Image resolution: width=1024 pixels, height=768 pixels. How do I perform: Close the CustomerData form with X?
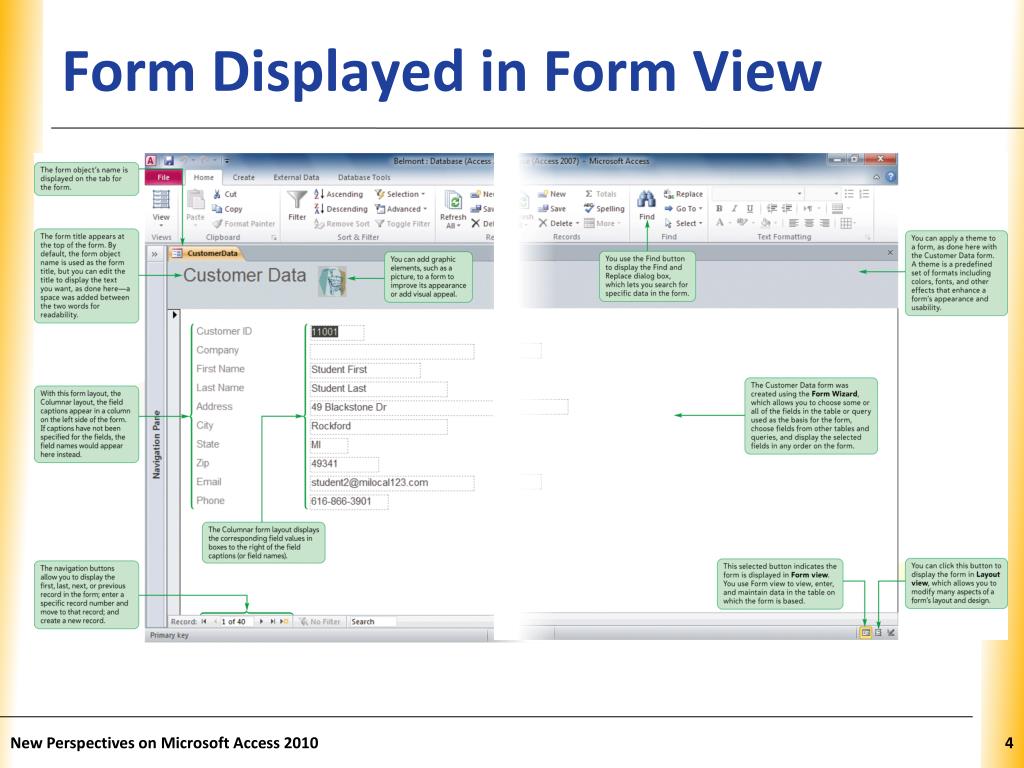point(890,252)
